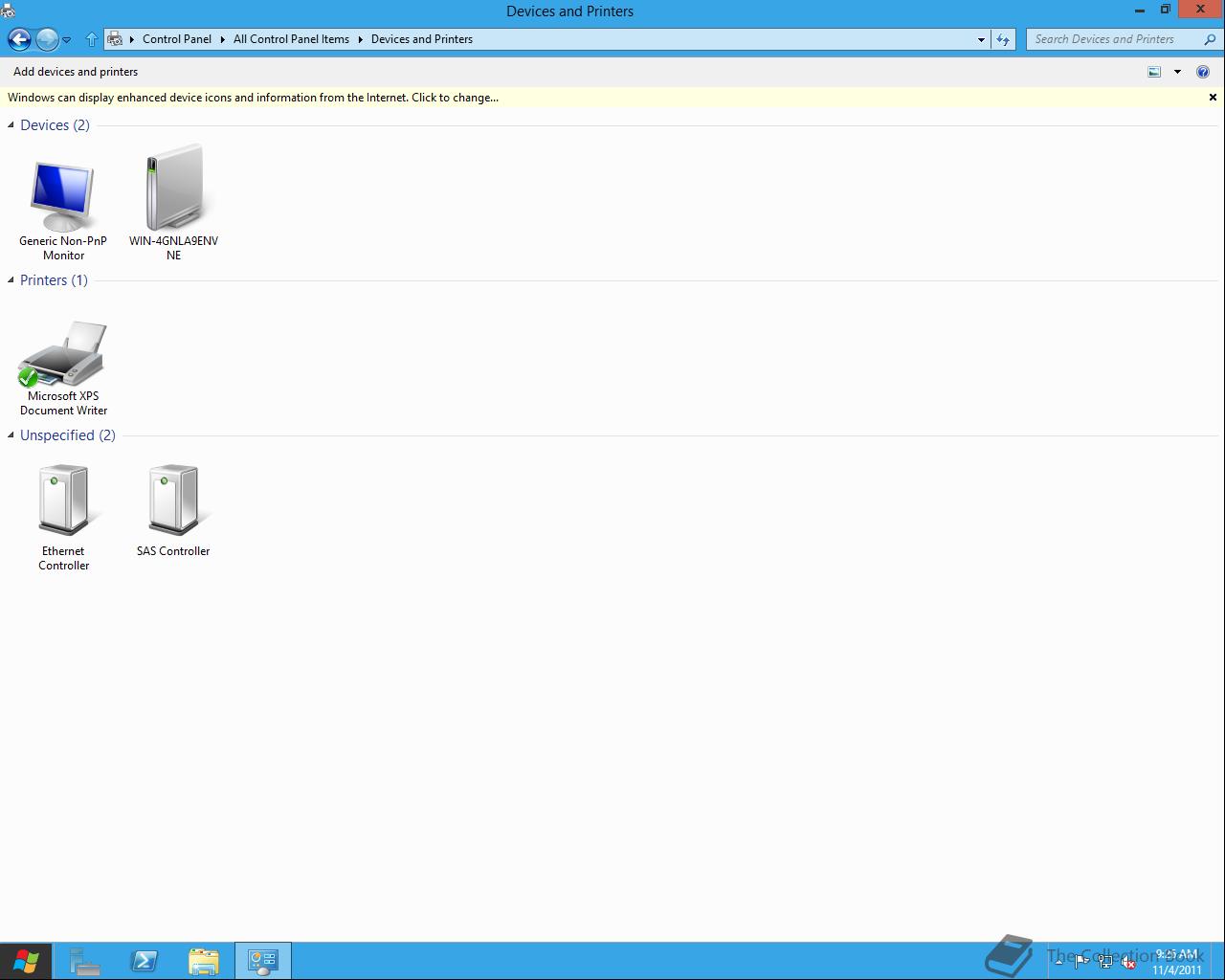Click the taskbar clock and date

1176,962
